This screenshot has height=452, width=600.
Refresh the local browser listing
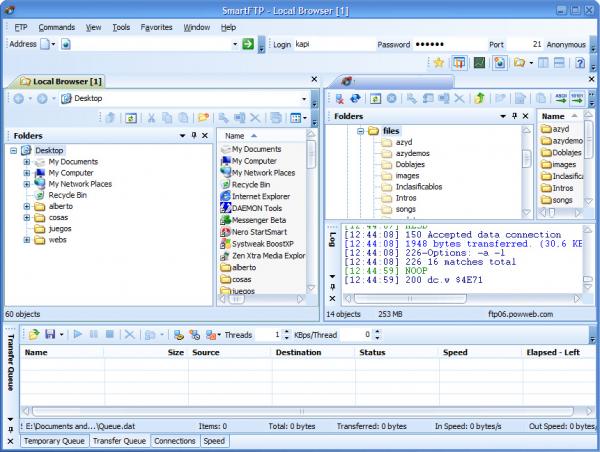[x=131, y=118]
